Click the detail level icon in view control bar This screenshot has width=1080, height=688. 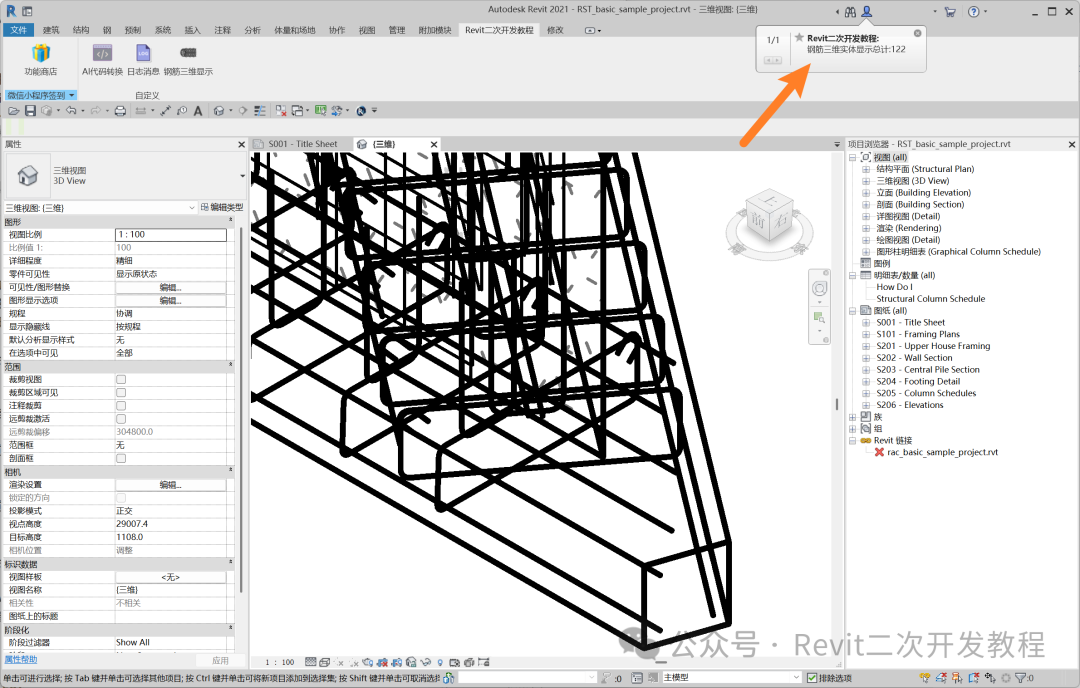tap(311, 662)
